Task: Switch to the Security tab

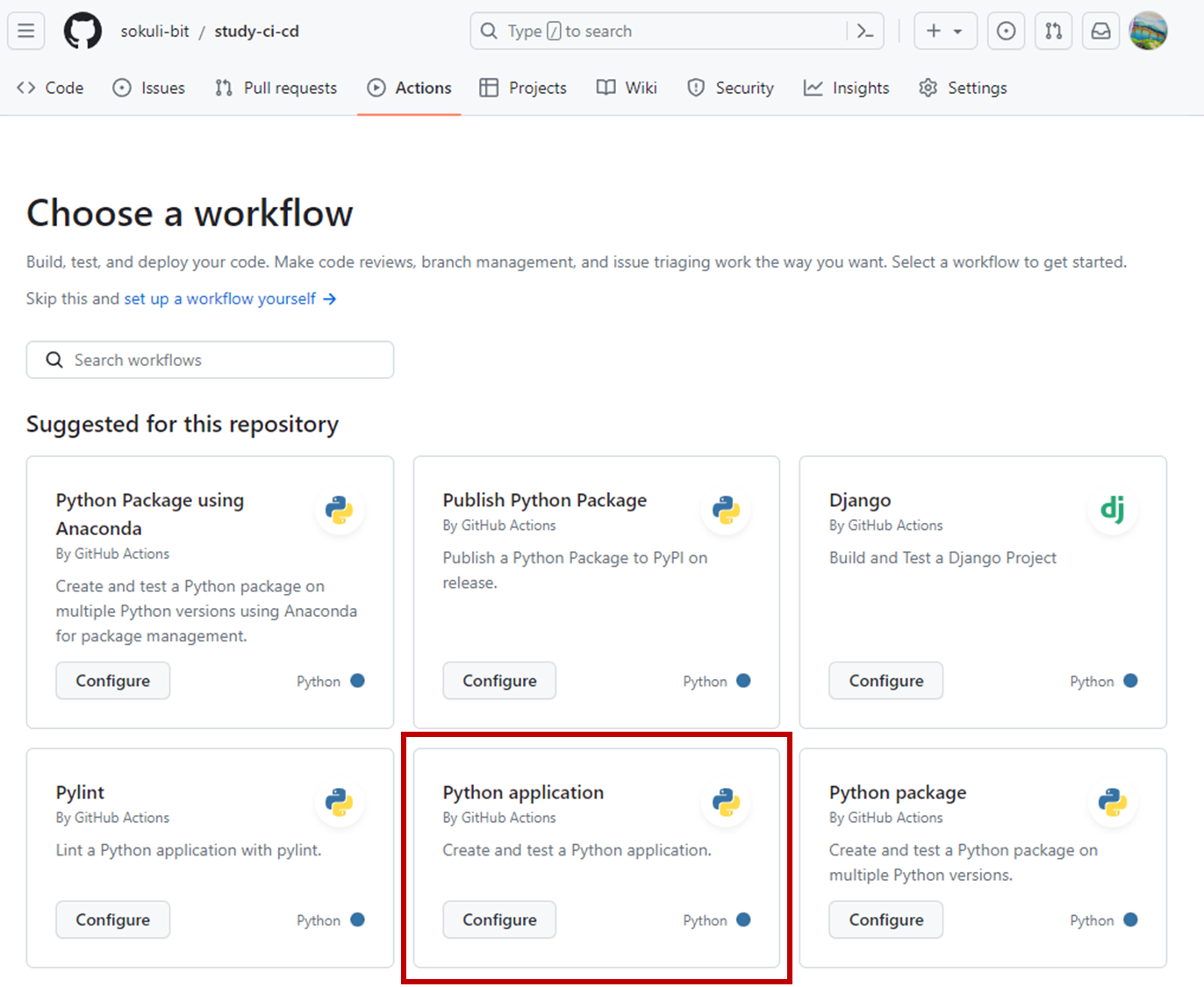Action: [x=730, y=88]
